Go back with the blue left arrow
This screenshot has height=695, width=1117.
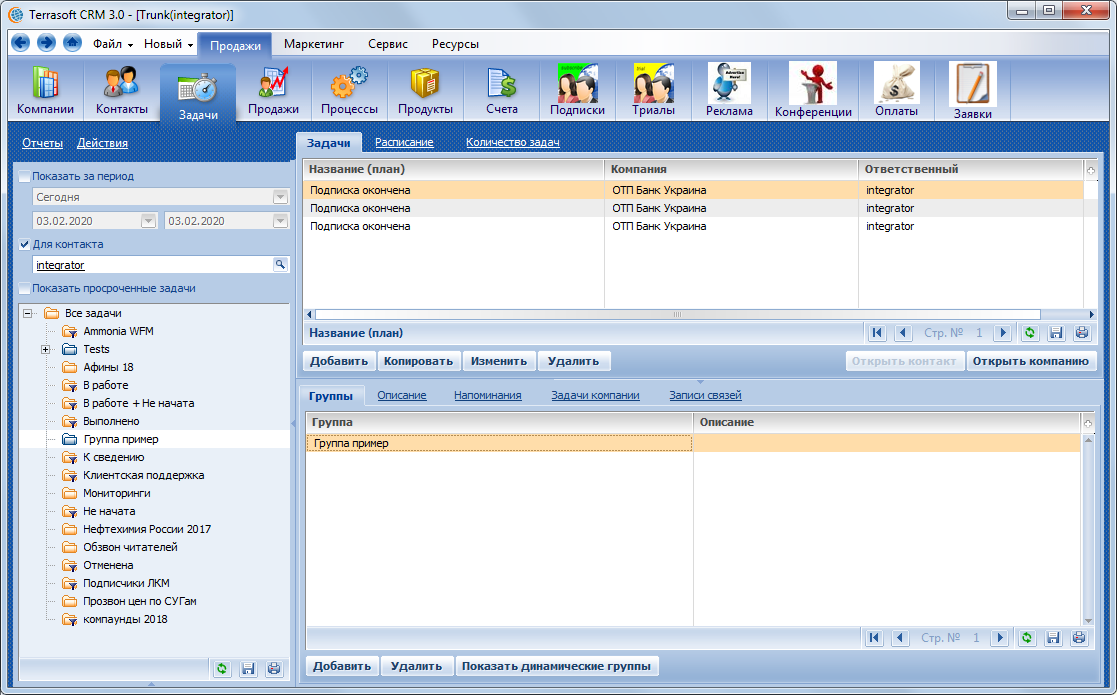click(21, 43)
